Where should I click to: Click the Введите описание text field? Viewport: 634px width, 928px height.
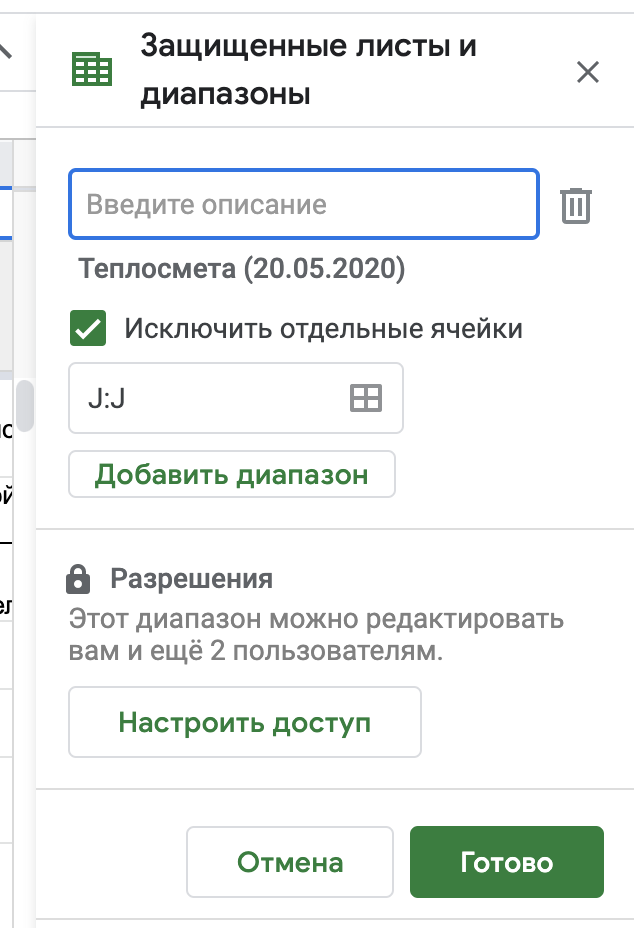pos(303,205)
